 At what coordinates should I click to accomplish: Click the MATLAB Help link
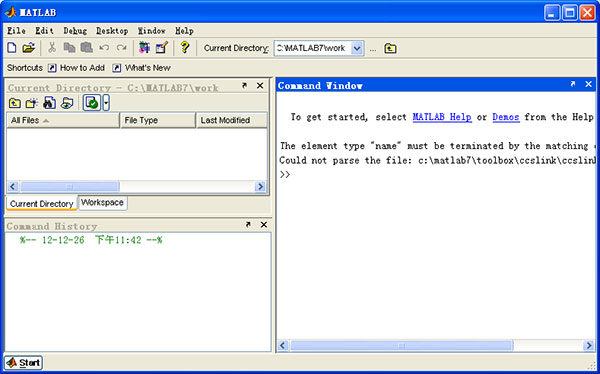442,117
